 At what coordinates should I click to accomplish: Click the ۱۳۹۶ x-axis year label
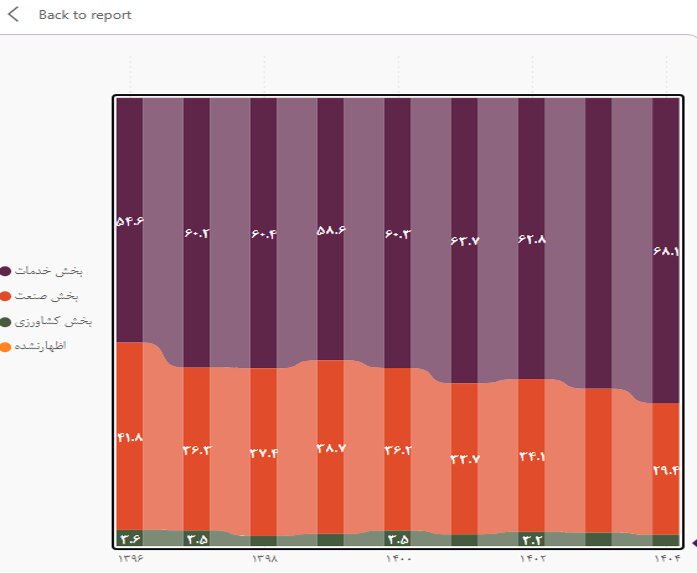point(131,558)
